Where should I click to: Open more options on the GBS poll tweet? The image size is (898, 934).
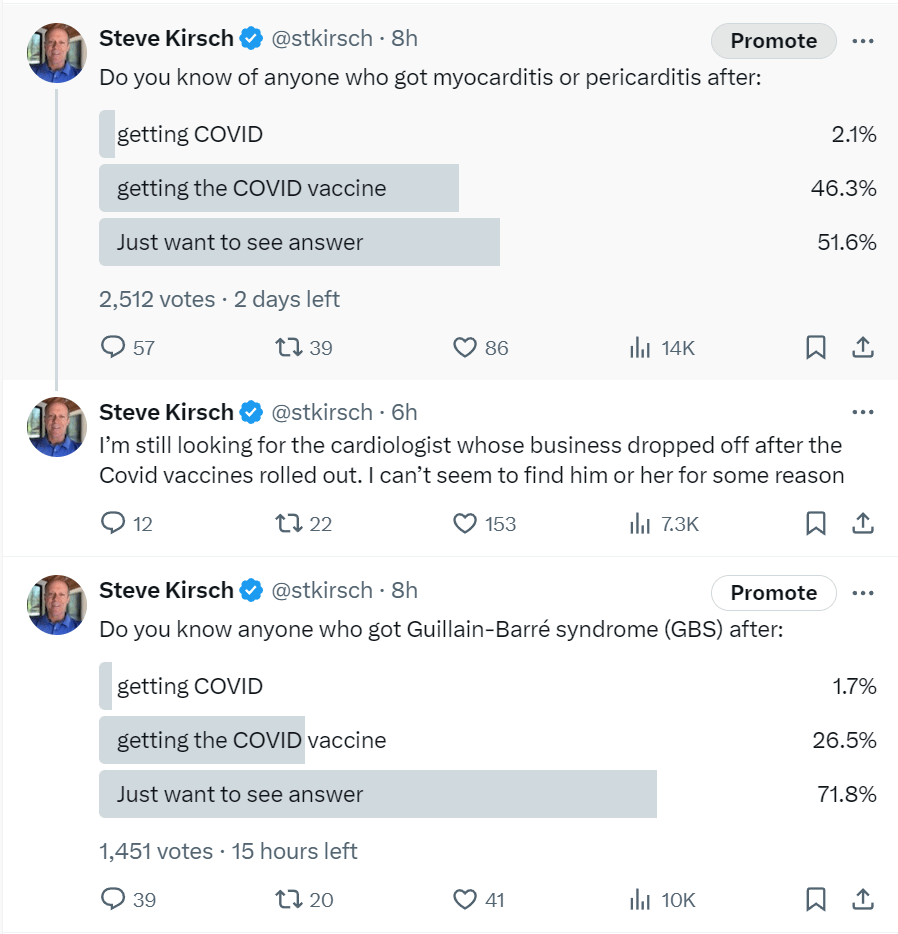pos(863,593)
